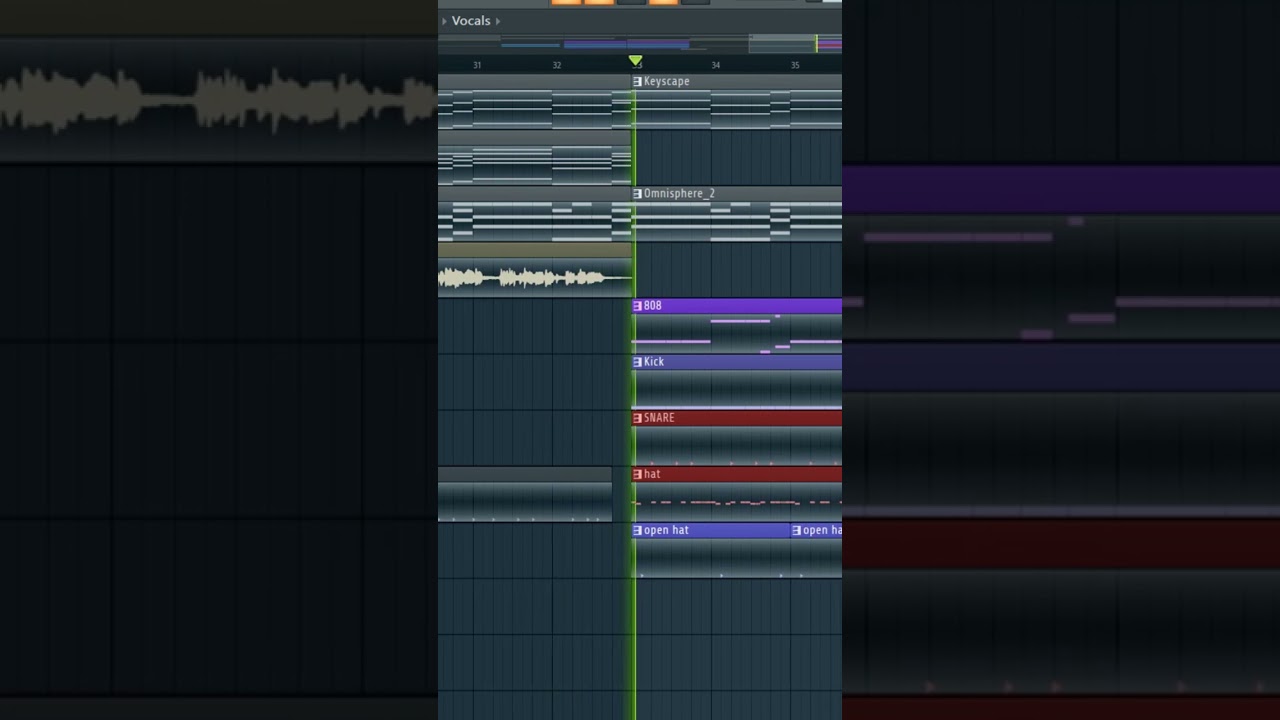This screenshot has width=1280, height=720.
Task: Select the purple 808 clip title bar
Action: tap(737, 305)
